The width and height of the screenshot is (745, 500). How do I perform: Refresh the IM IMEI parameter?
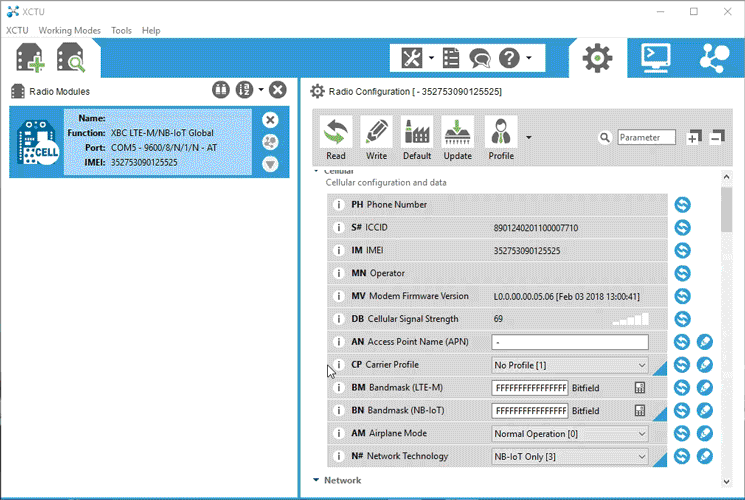tap(682, 250)
